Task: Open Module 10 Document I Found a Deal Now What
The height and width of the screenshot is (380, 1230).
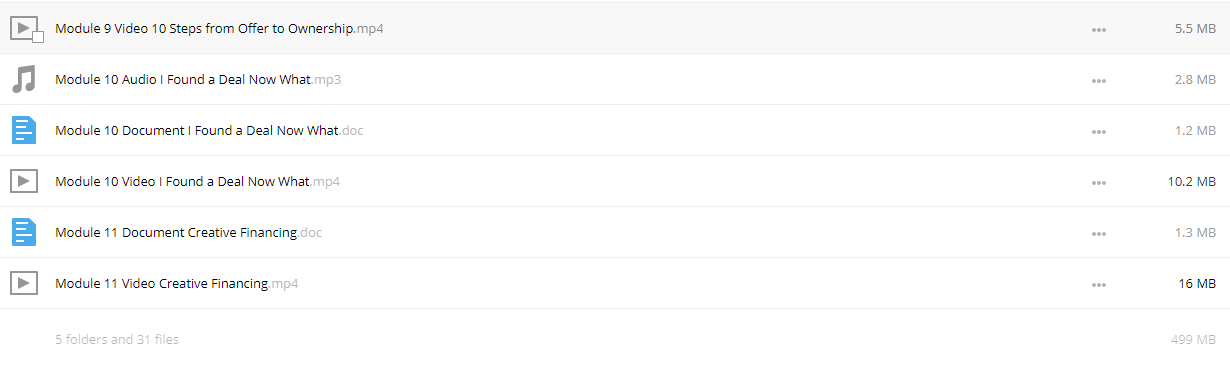Action: pyautogui.click(x=209, y=131)
